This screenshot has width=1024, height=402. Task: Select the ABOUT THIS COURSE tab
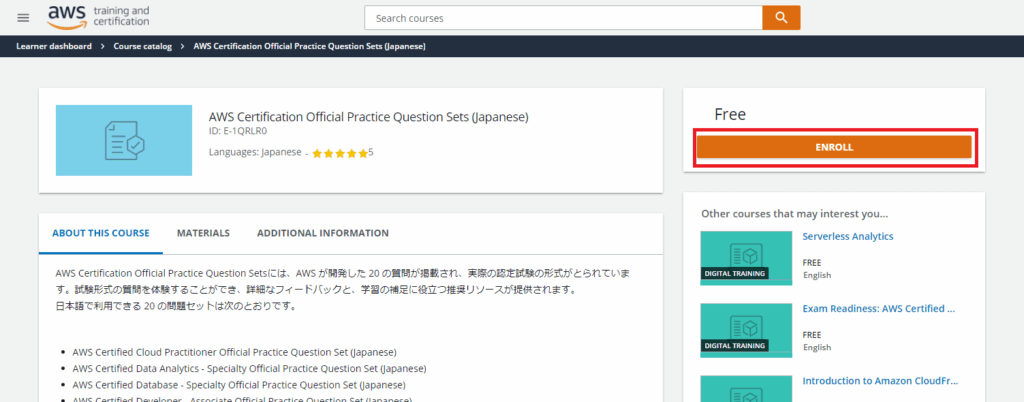[100, 233]
